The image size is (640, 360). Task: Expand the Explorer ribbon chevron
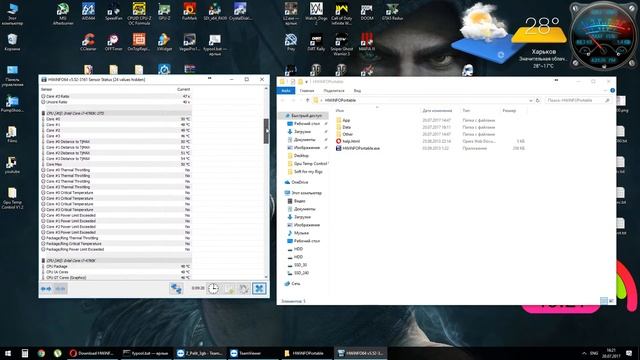(x=606, y=91)
